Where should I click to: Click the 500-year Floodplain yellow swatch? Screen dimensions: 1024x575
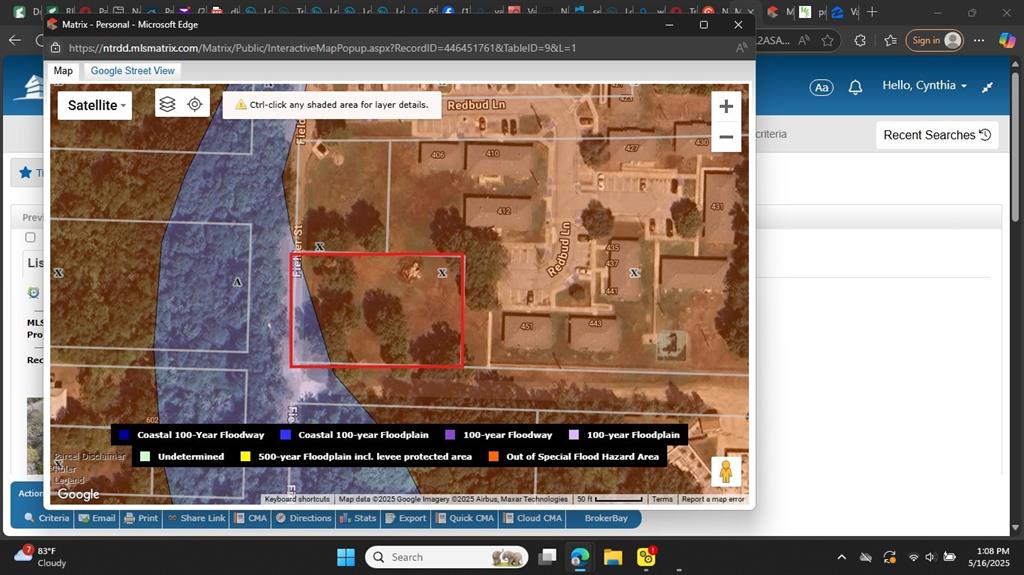point(245,457)
